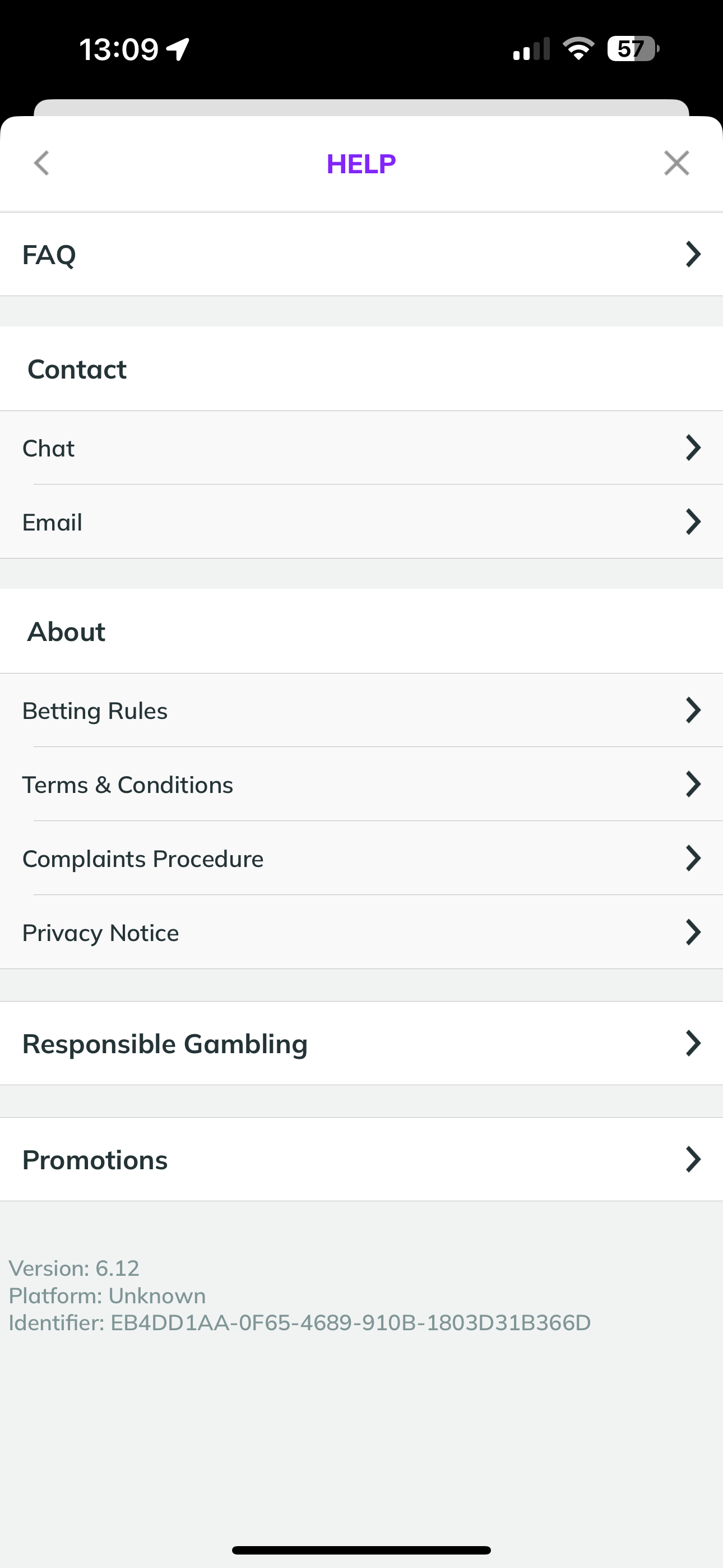This screenshot has width=723, height=1568.
Task: Tap the arrow next to Terms & Conditions
Action: click(693, 785)
